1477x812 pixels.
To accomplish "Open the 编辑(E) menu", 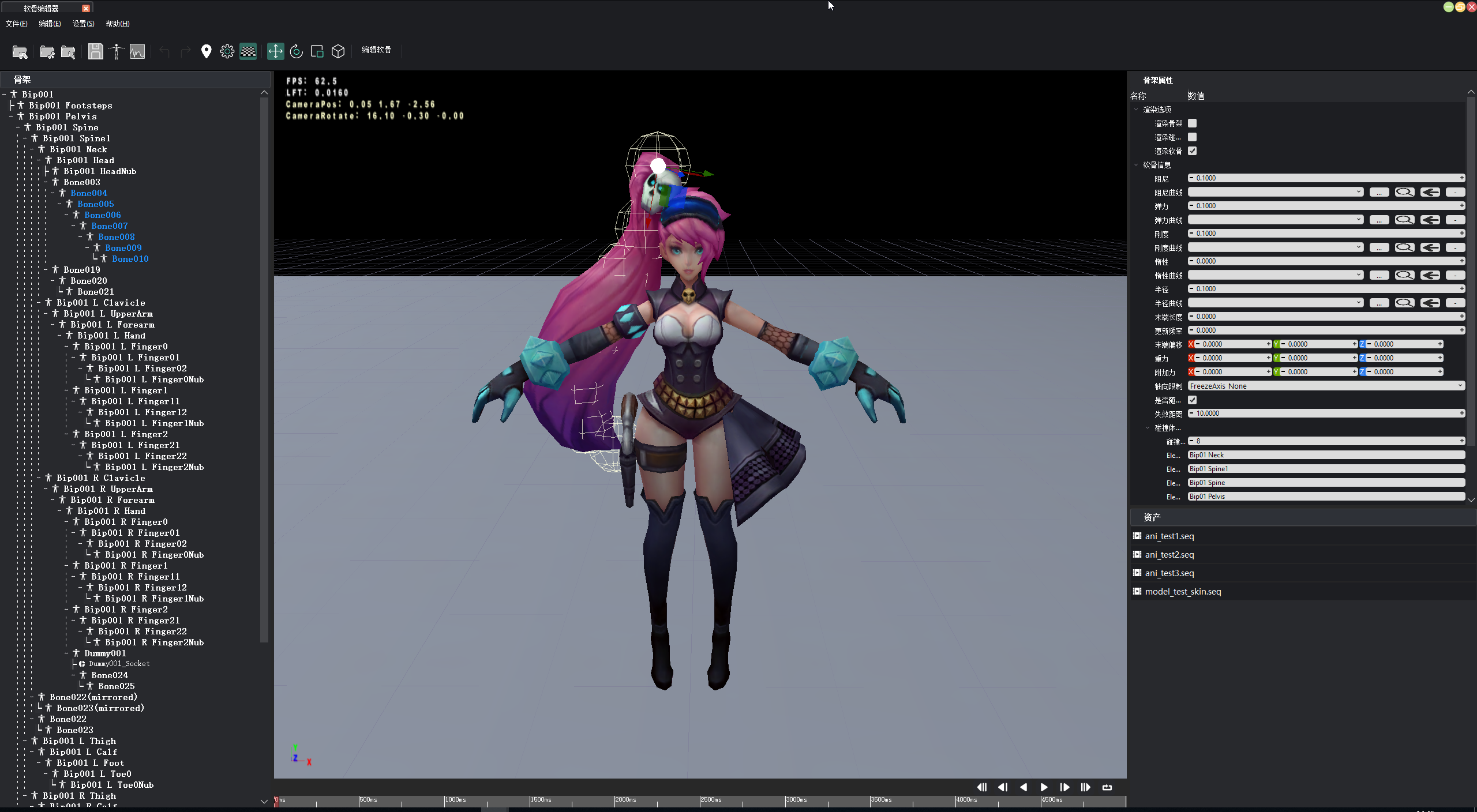I will (50, 24).
